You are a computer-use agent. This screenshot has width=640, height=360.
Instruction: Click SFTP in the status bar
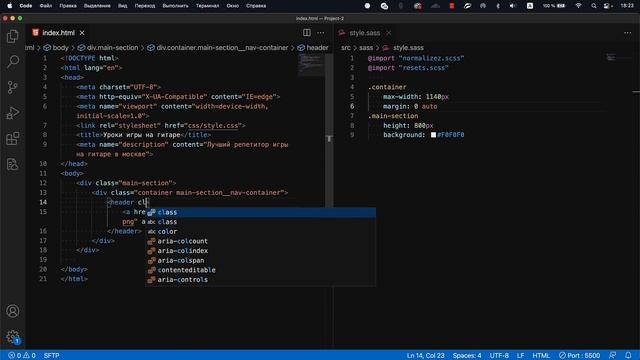click(x=51, y=356)
